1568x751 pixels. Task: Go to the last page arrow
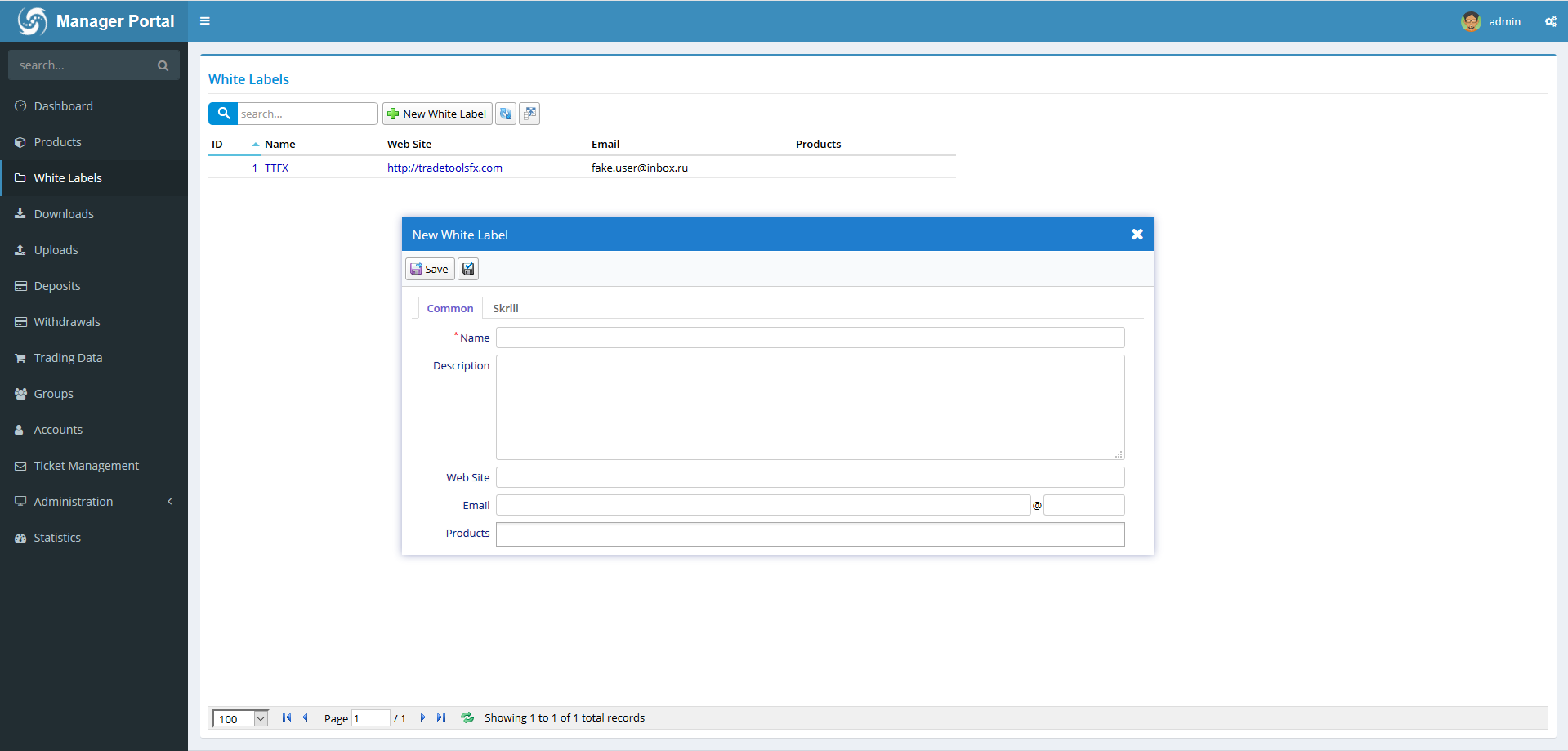click(x=441, y=717)
